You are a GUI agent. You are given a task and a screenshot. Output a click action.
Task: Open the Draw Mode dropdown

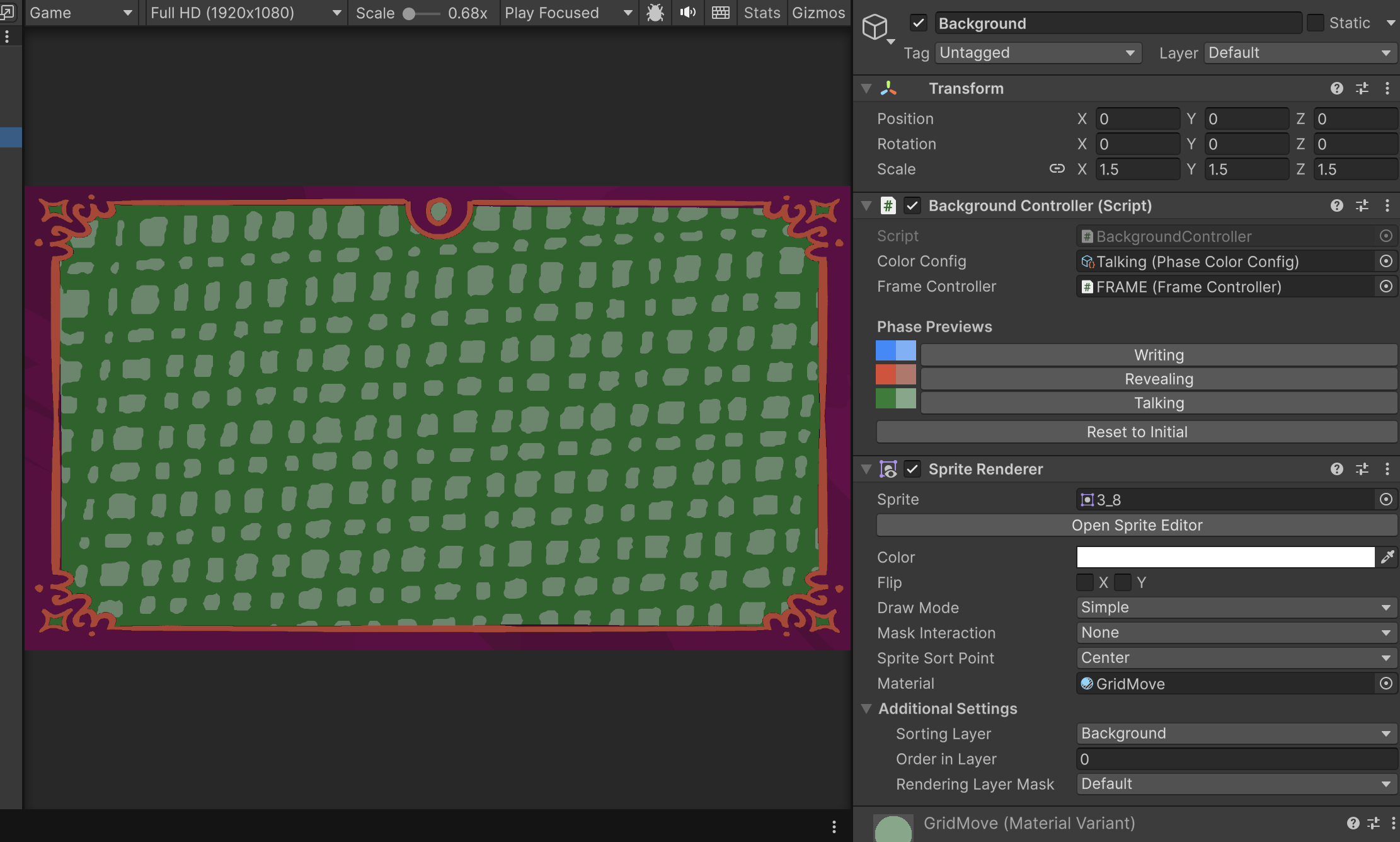coord(1236,608)
